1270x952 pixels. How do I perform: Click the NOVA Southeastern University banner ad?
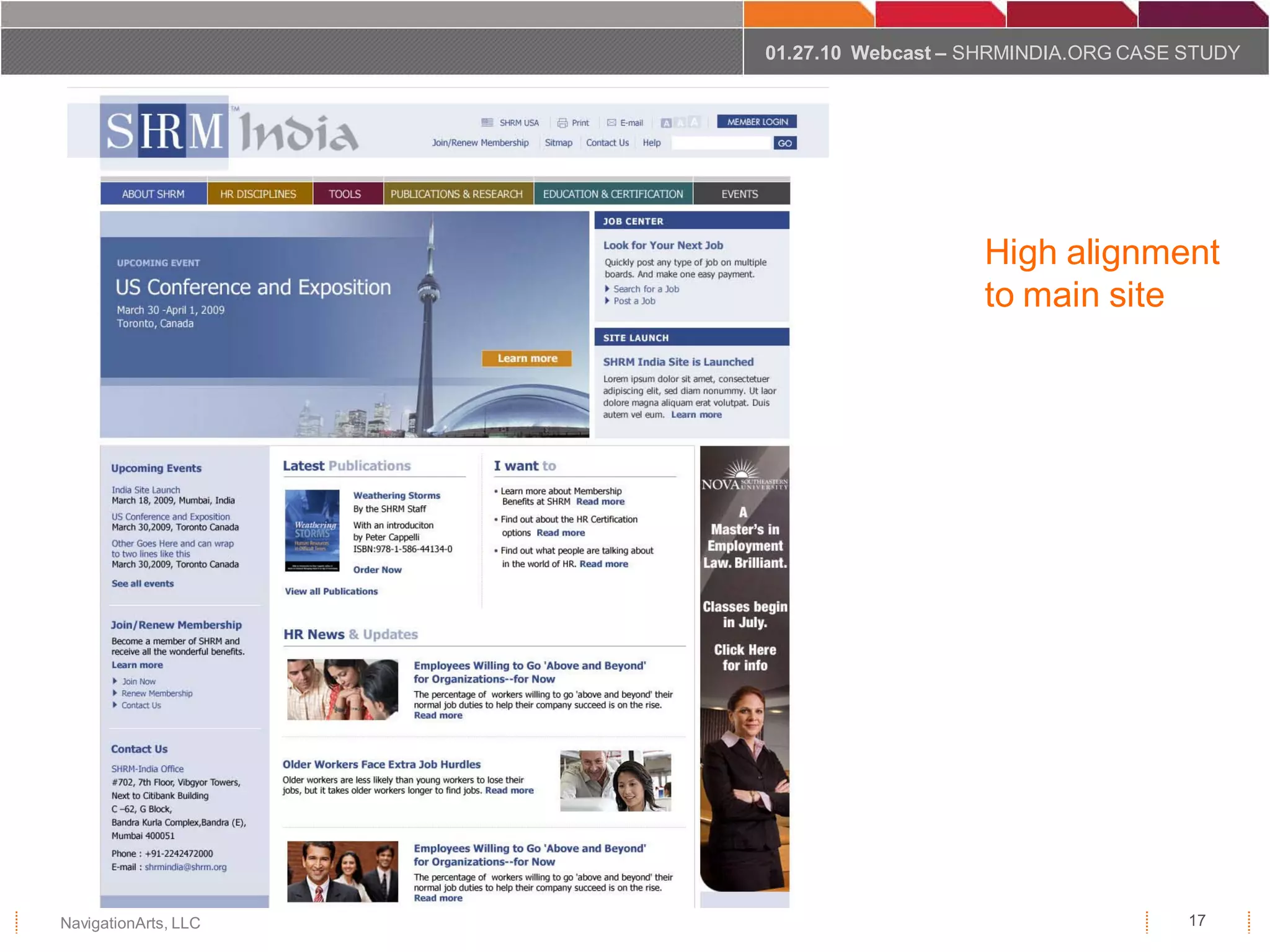pos(745,668)
